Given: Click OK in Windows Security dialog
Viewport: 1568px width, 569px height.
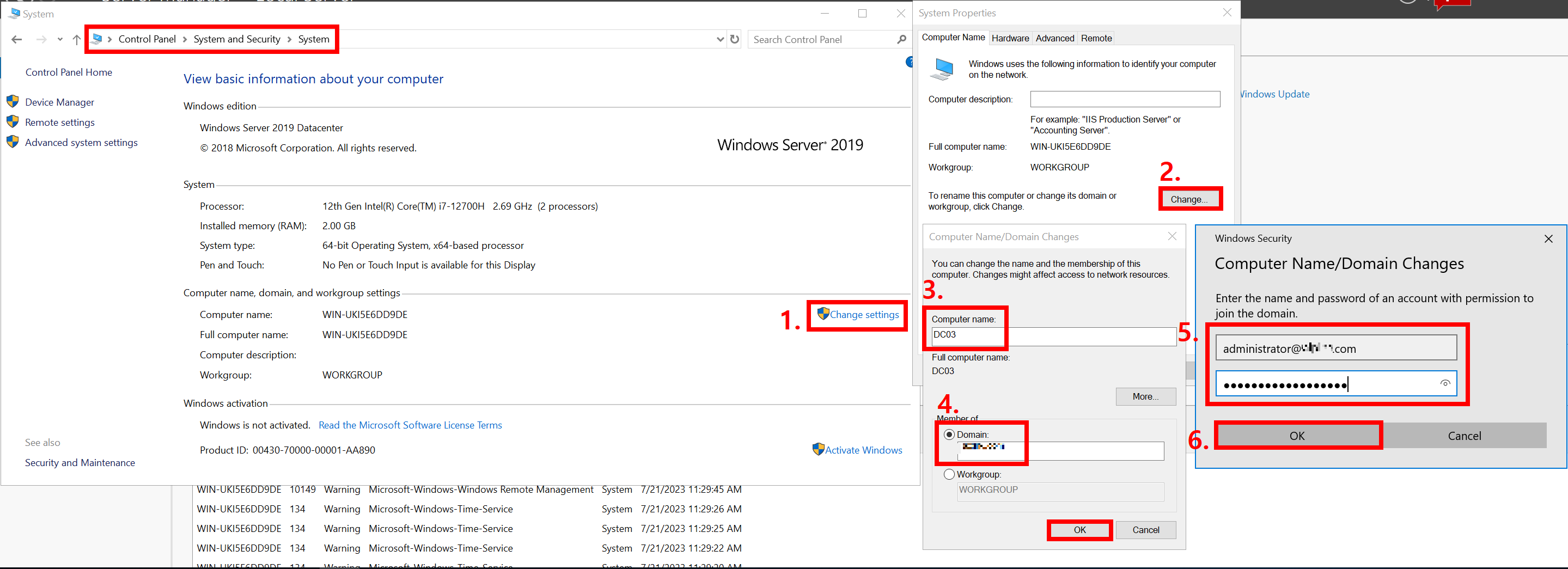Looking at the screenshot, I should tap(1297, 435).
